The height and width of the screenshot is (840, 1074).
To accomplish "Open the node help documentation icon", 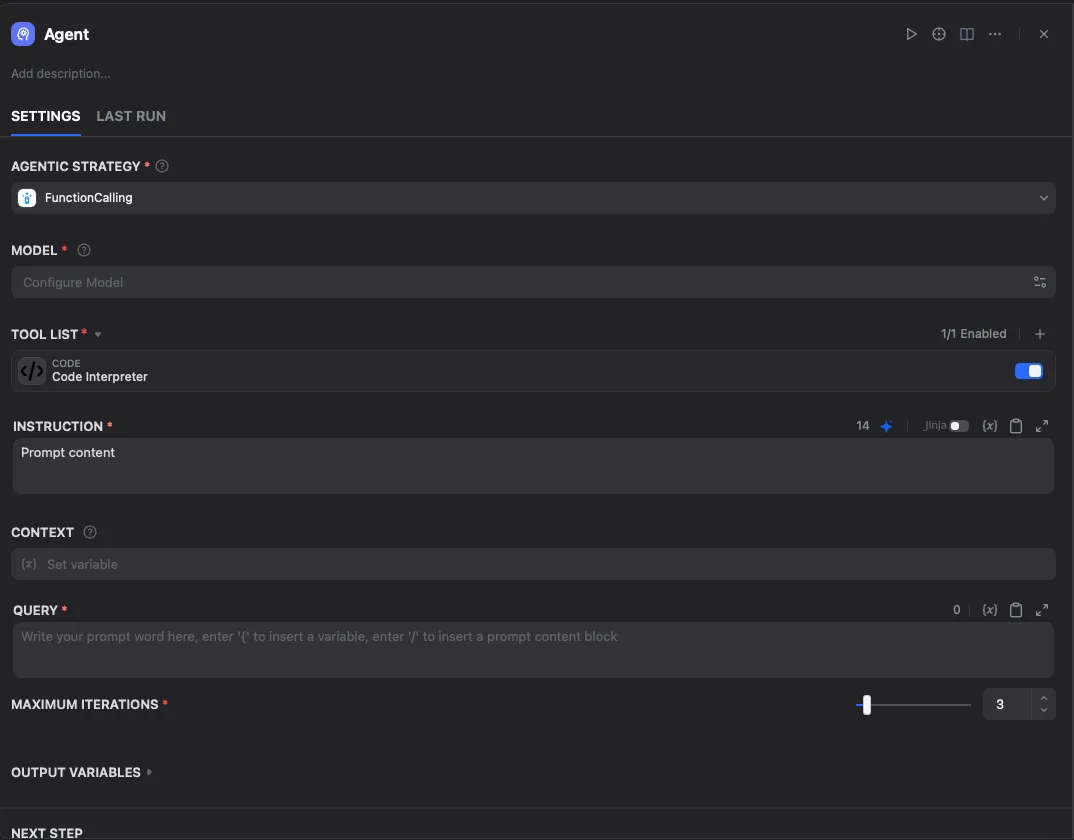I will point(938,33).
